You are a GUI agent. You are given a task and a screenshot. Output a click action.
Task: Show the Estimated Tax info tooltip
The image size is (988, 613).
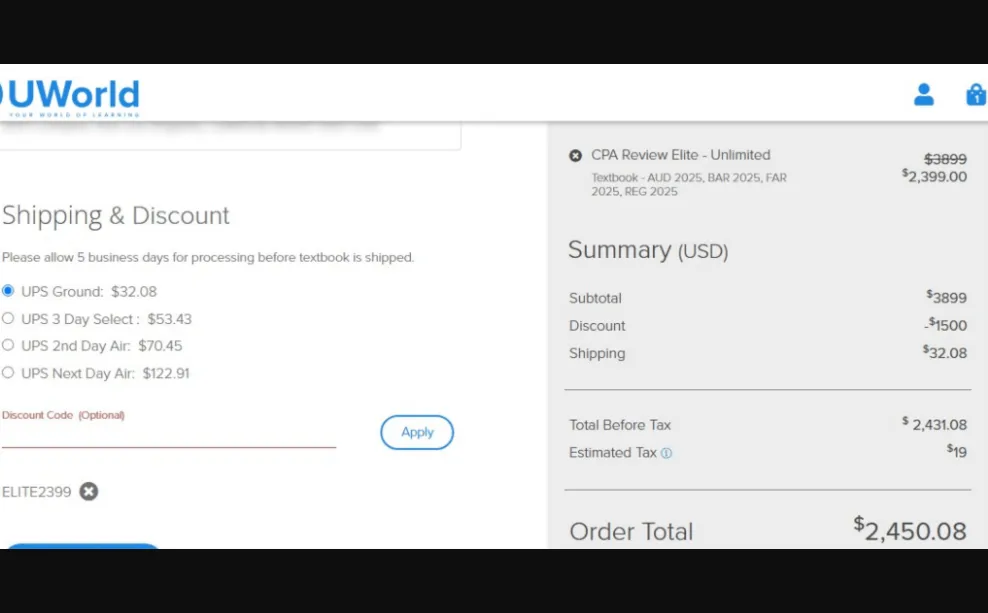[666, 453]
